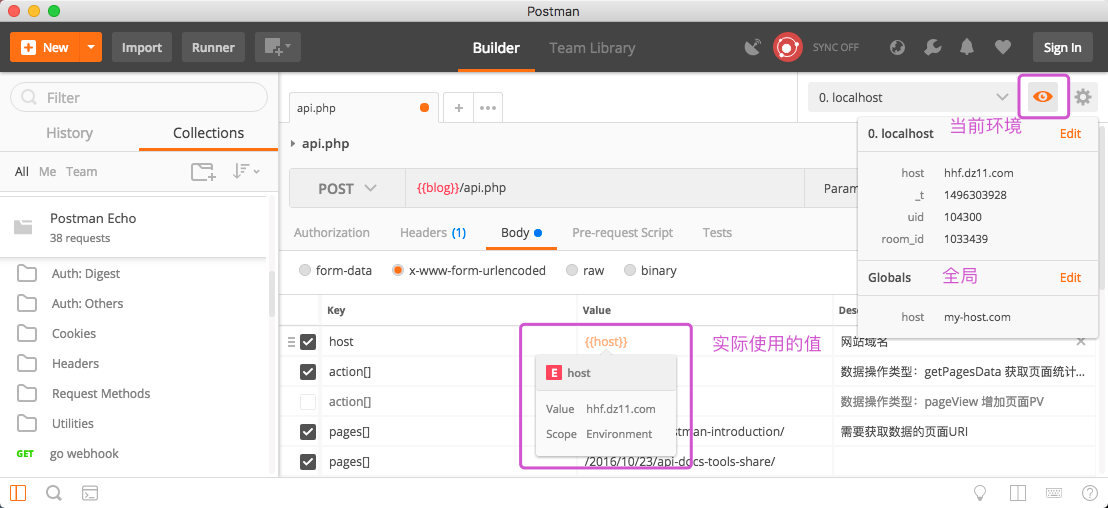Click the Import button
This screenshot has width=1108, height=508.
pos(142,47)
